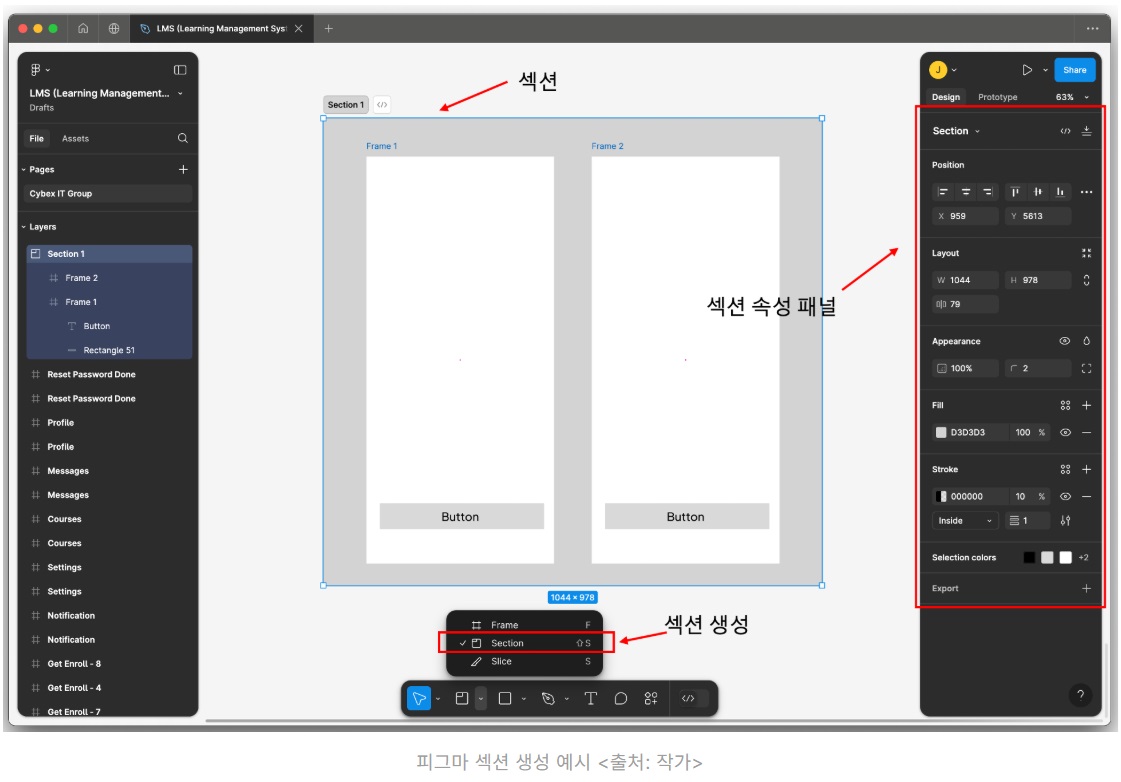Select the Cybex IT Group page
The image size is (1121, 782).
tap(109, 194)
